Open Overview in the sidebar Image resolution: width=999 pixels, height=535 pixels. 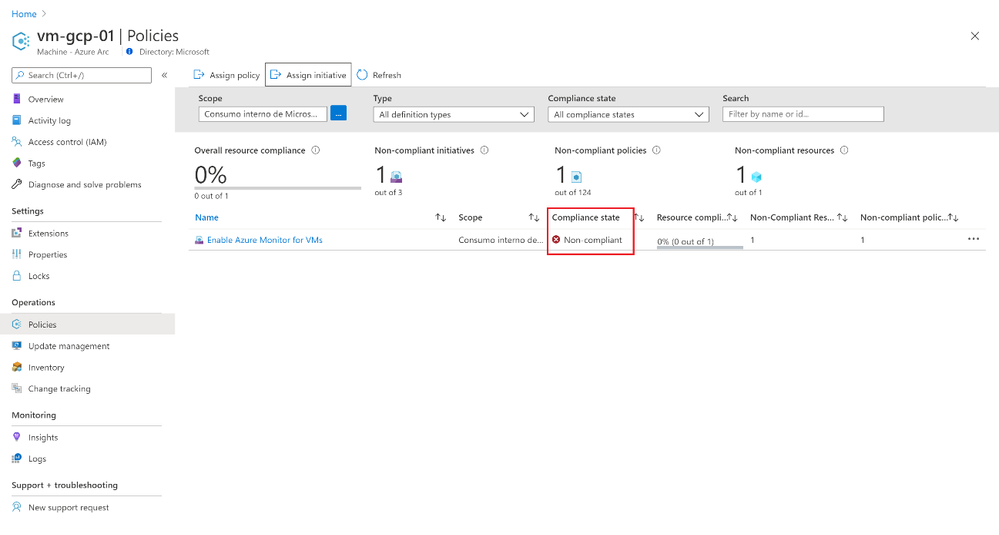pos(45,99)
